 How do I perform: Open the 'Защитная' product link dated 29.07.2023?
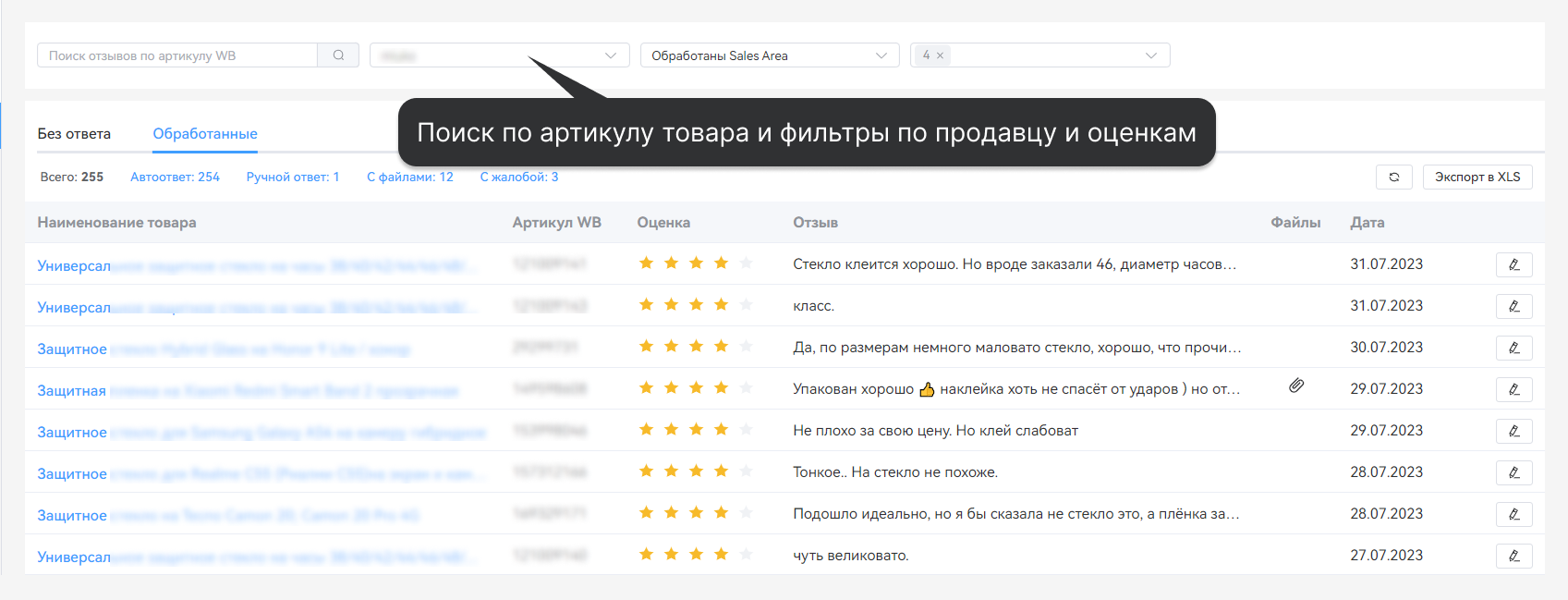(248, 390)
